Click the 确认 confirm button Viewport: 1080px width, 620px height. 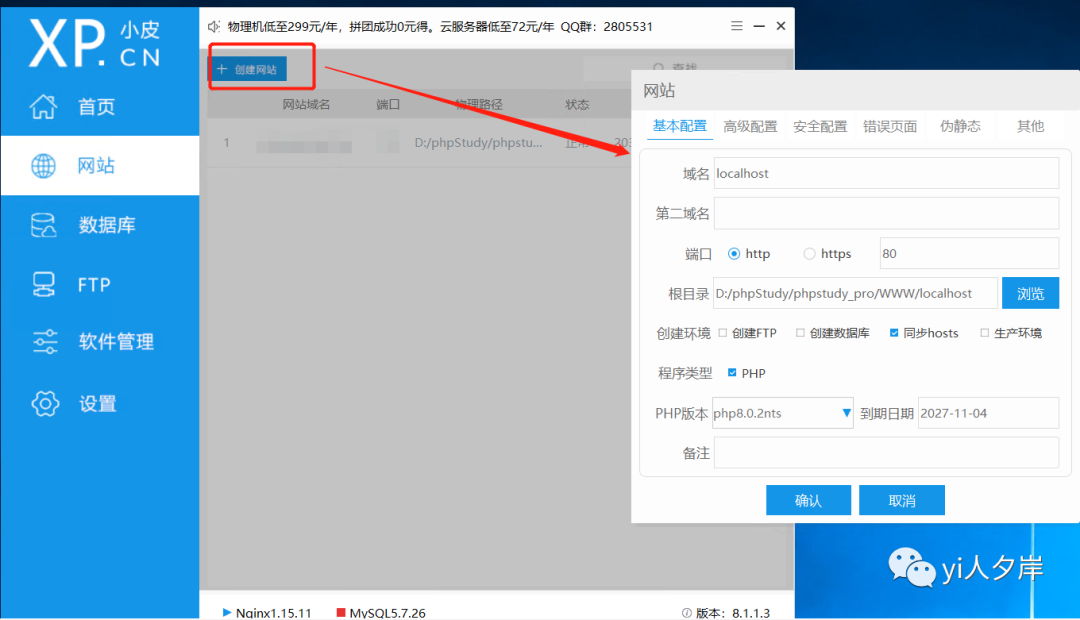[x=809, y=500]
